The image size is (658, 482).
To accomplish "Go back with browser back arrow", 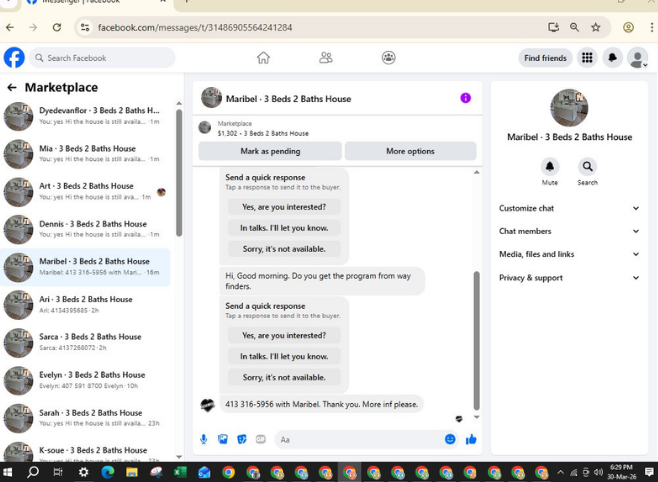I will click(x=10, y=28).
